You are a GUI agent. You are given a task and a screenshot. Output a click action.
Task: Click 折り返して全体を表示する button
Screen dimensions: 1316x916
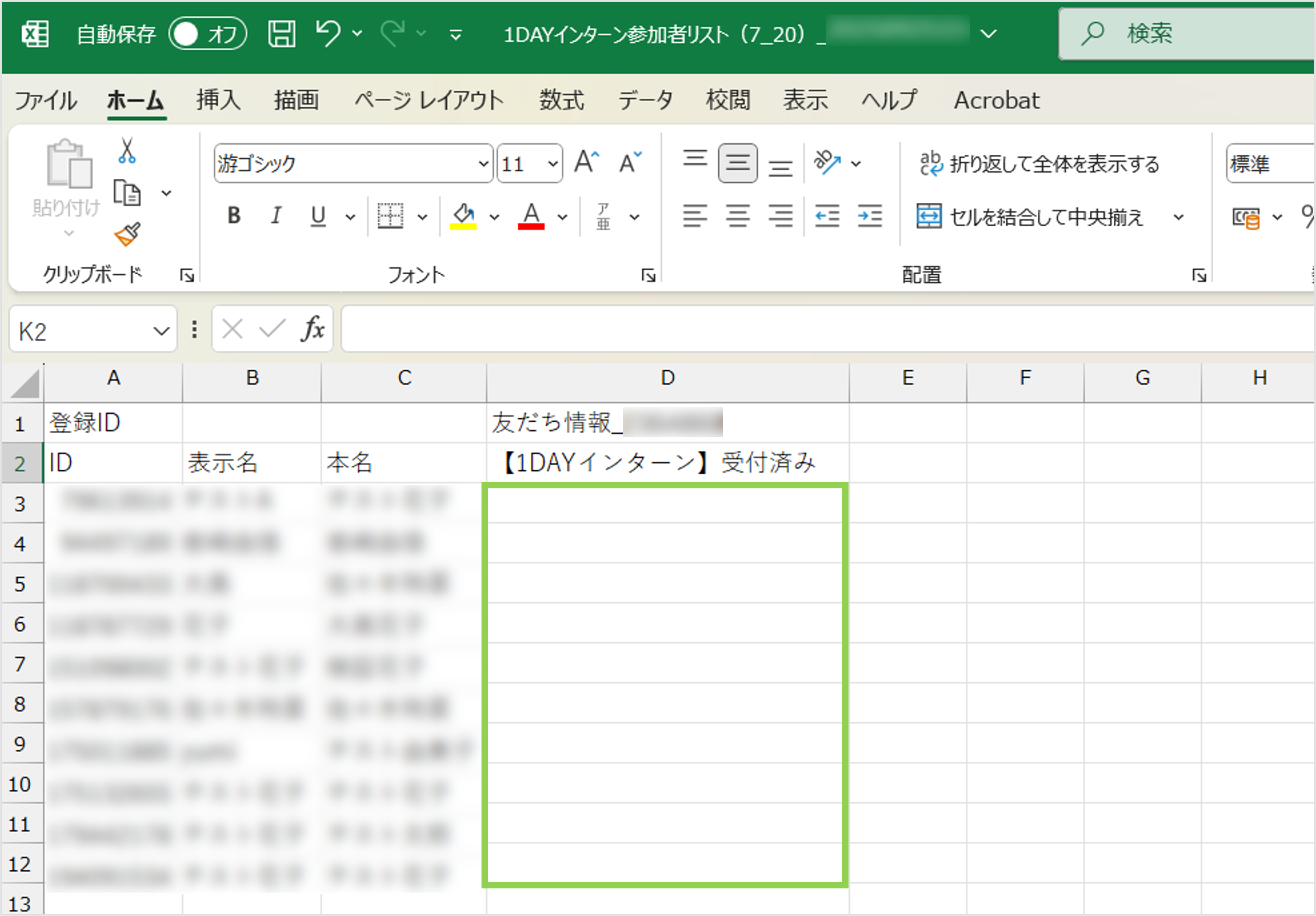coord(1039,164)
